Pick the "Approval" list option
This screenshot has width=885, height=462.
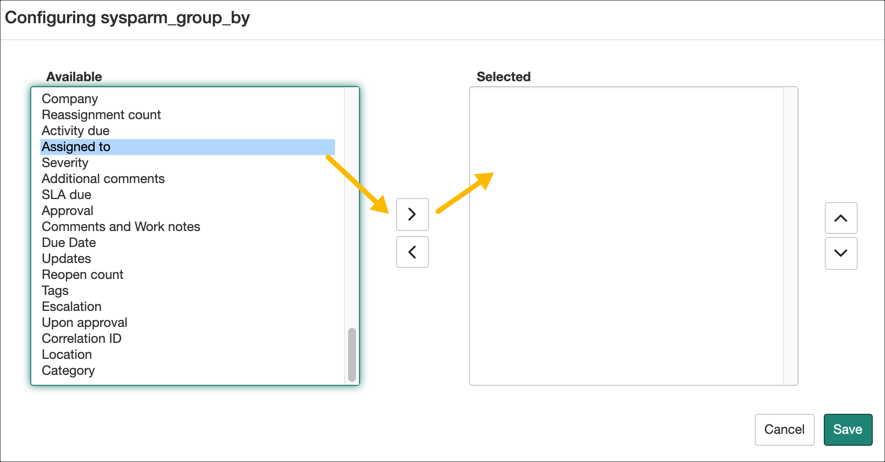[68, 211]
